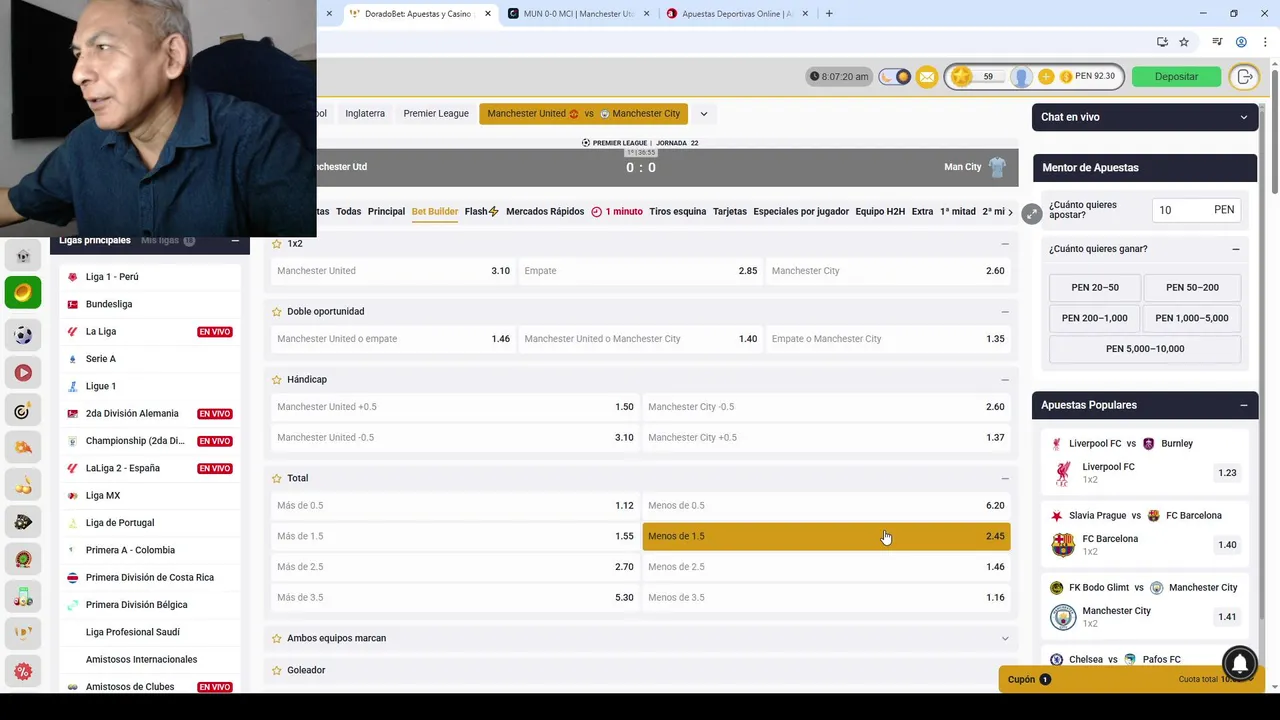
Task: Open the percent promotions sidebar icon
Action: [23, 671]
